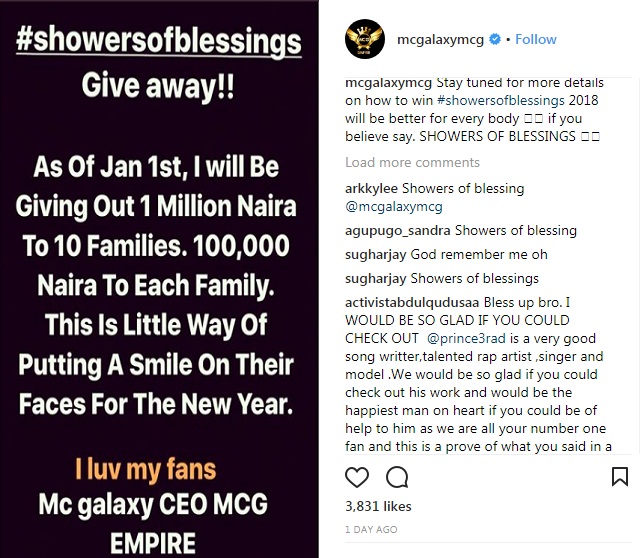Image resolution: width=641 pixels, height=558 pixels.
Task: Click the giveaway post image
Action: click(160, 279)
